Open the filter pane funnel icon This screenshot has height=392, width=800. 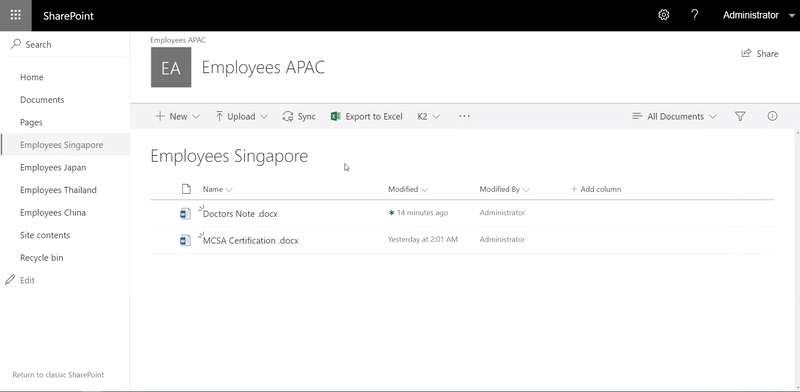[740, 116]
